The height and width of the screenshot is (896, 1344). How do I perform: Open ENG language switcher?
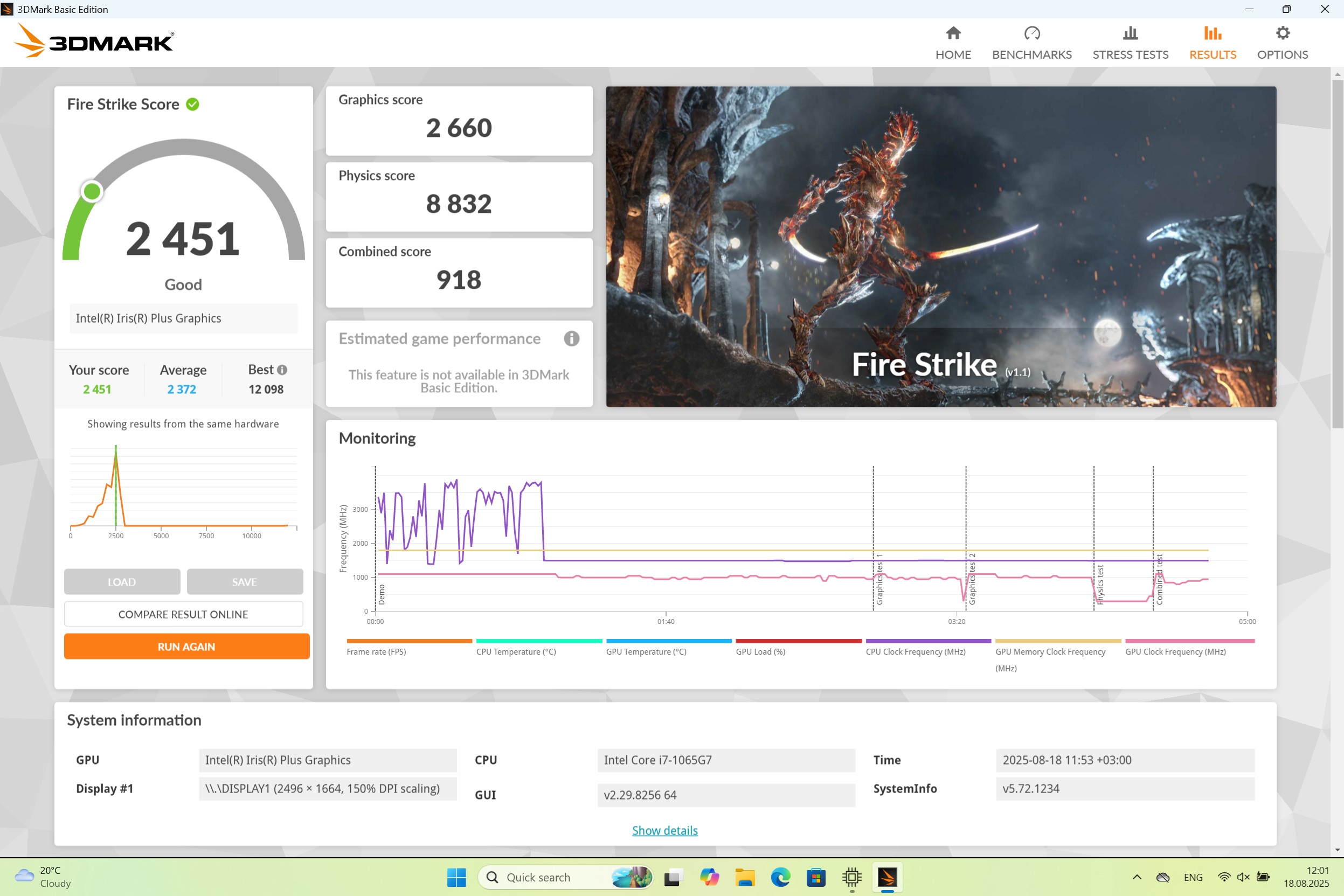(x=1193, y=877)
